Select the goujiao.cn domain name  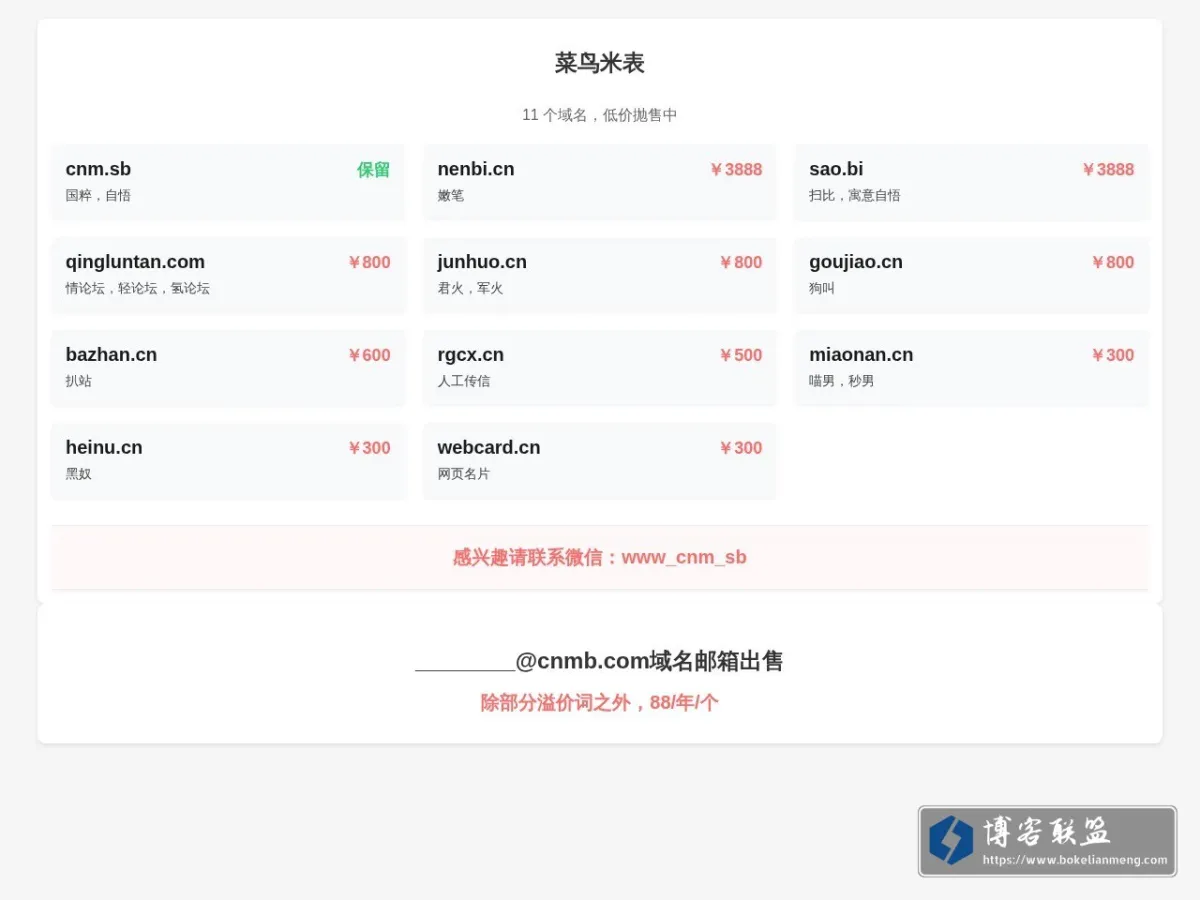point(856,262)
